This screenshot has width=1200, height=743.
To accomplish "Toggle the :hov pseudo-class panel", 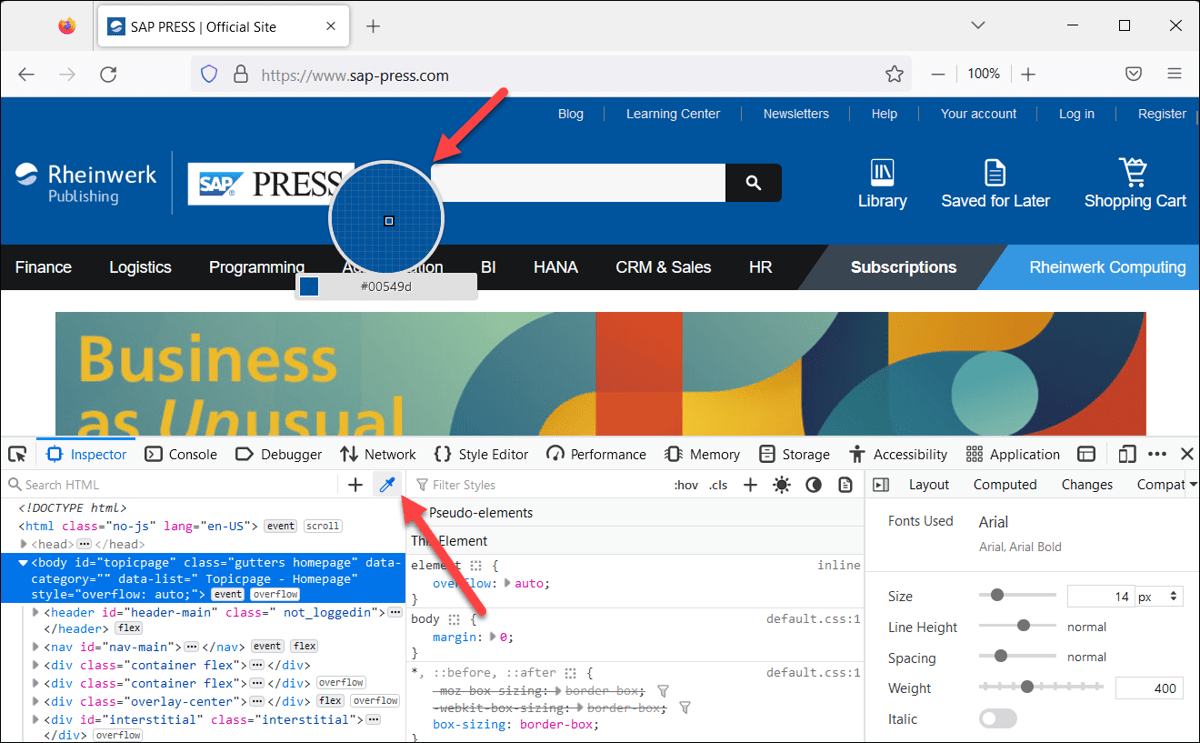I will click(x=686, y=484).
